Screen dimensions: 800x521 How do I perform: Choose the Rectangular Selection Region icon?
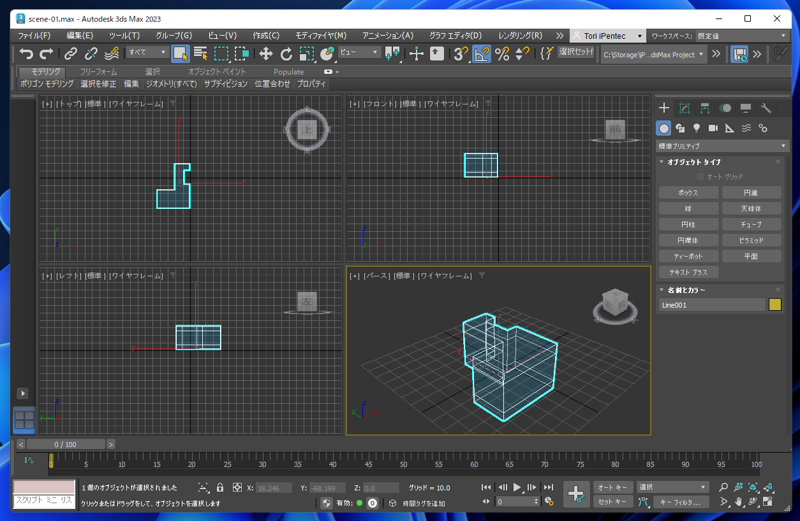(221, 53)
